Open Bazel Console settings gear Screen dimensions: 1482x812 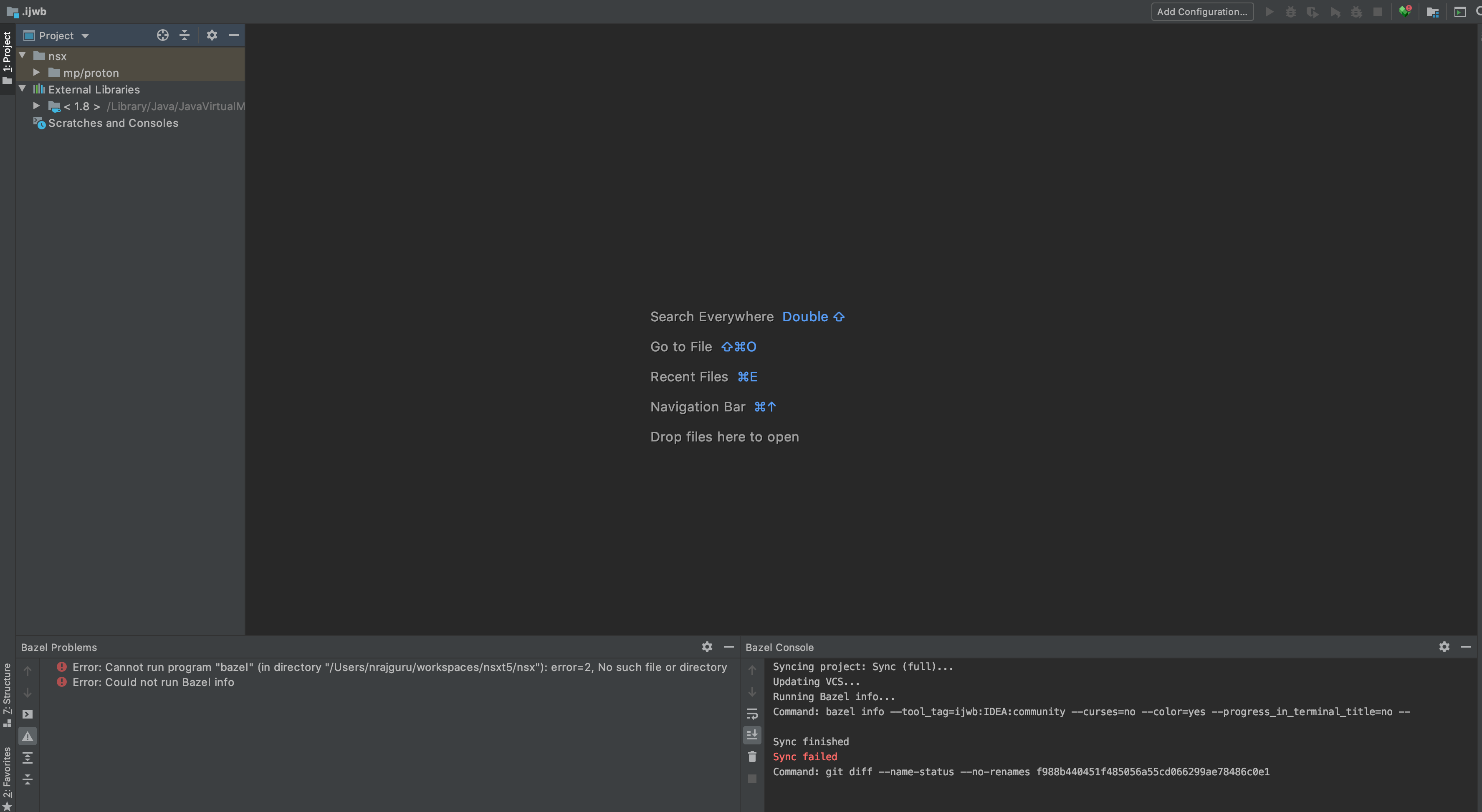click(1444, 646)
